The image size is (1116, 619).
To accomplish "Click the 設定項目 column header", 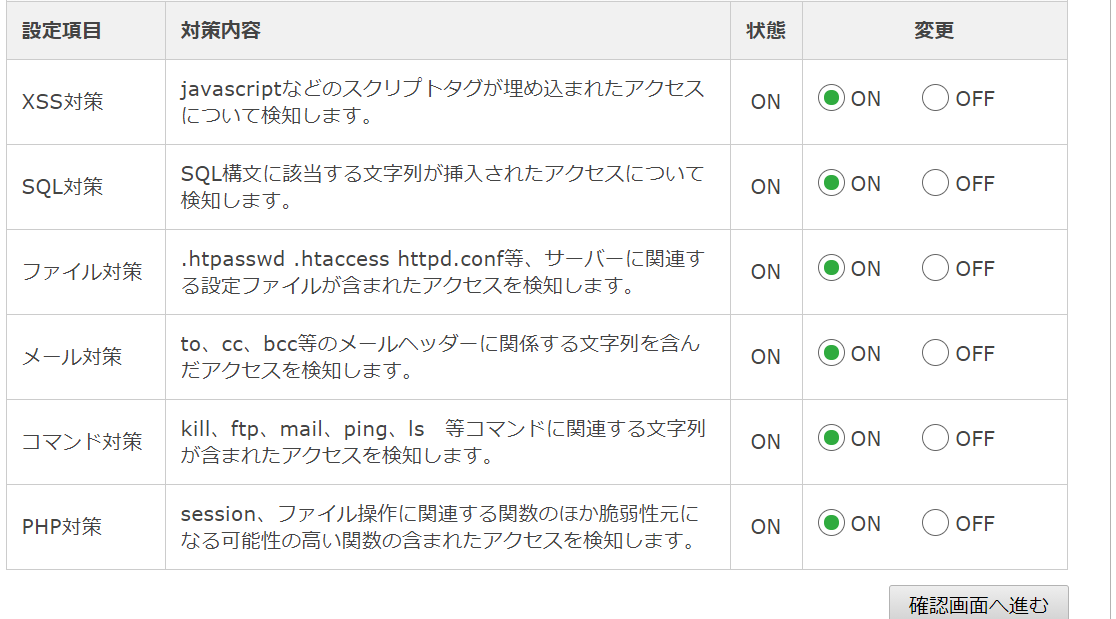I will point(62,31).
